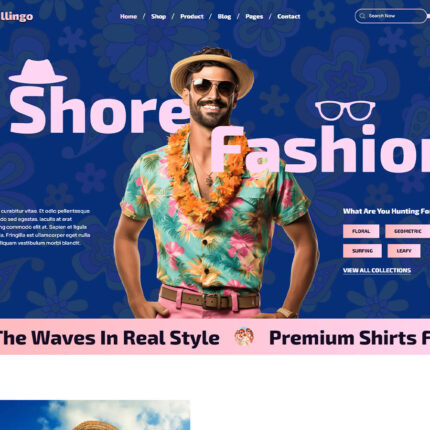Open the Shop menu item
Image resolution: width=430 pixels, height=430 pixels.
[x=158, y=16]
